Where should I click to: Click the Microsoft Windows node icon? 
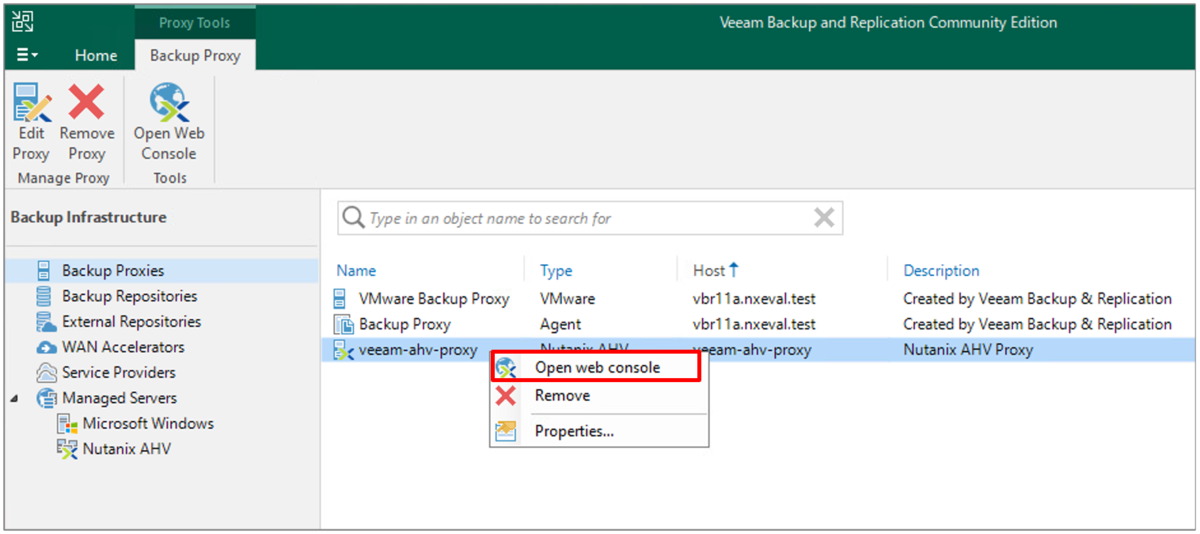click(x=67, y=423)
